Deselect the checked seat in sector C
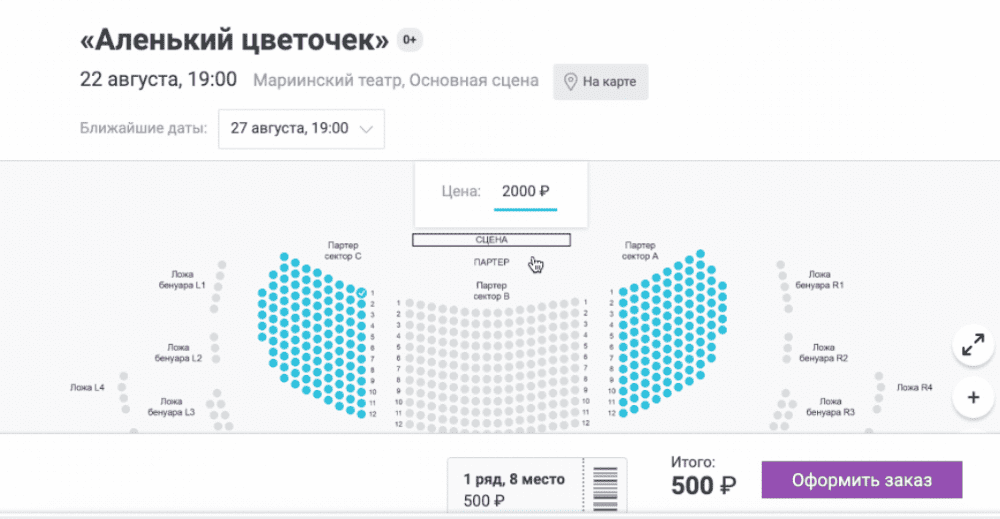Screen dimensions: 1000x519 [362, 293]
